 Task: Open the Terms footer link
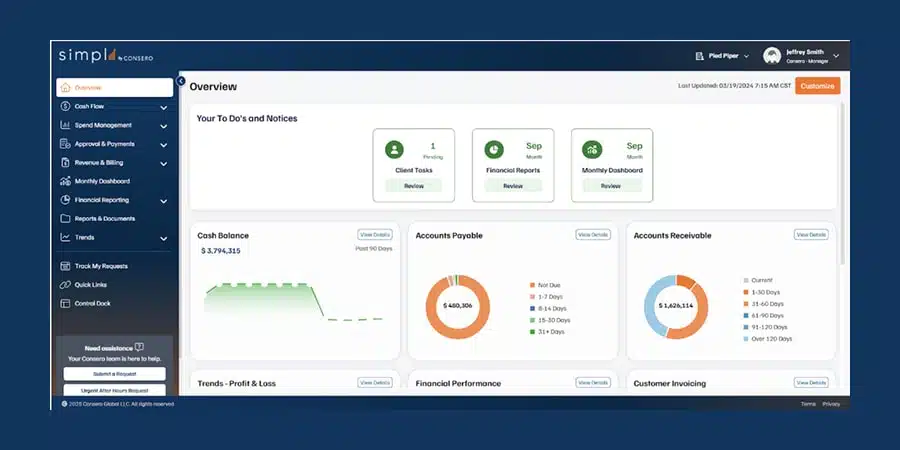(808, 404)
